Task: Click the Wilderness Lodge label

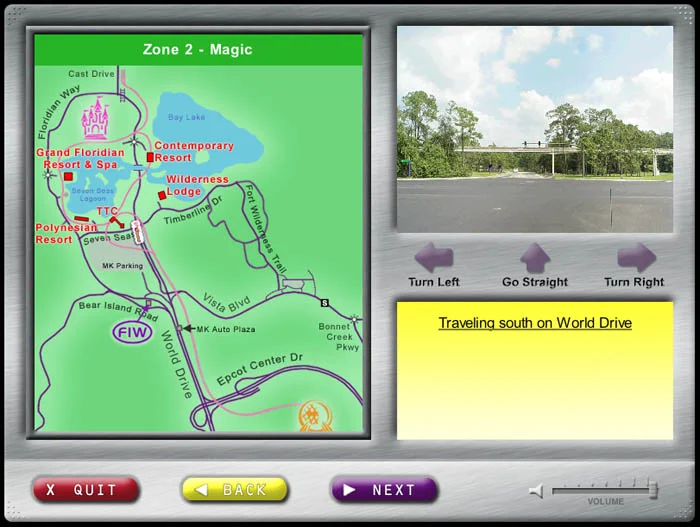Action: 197,185
